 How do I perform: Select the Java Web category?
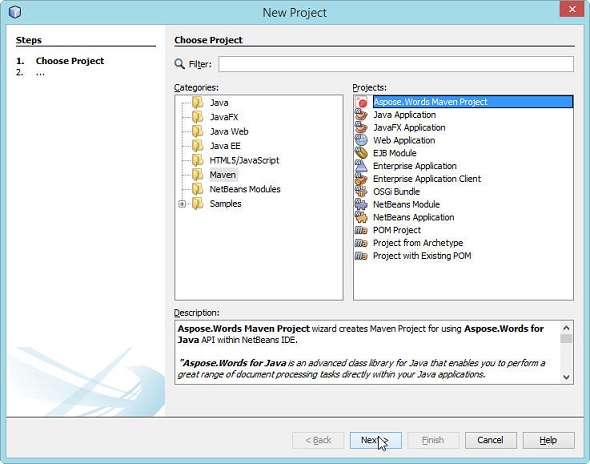pos(229,131)
